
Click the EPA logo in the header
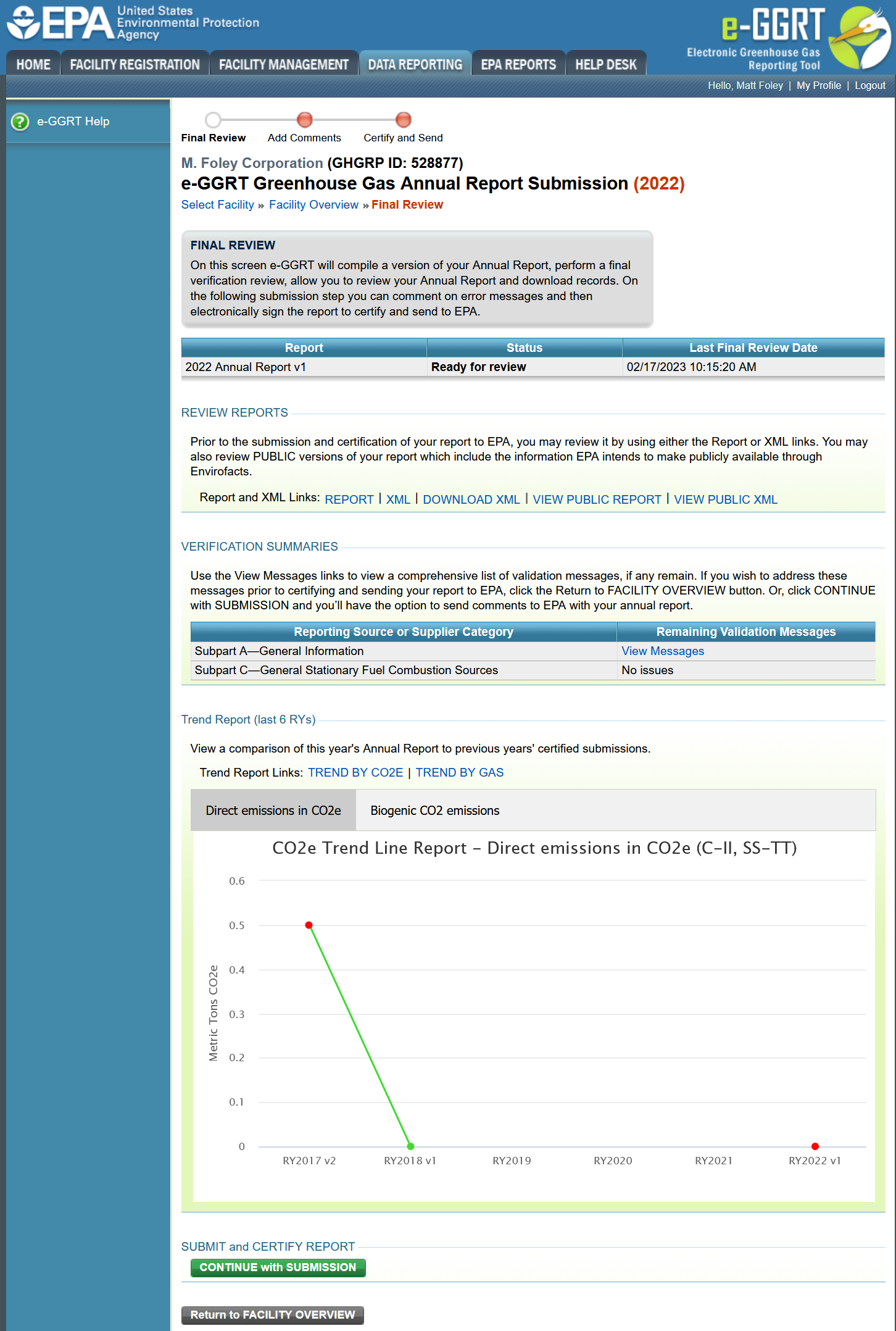[x=133, y=23]
